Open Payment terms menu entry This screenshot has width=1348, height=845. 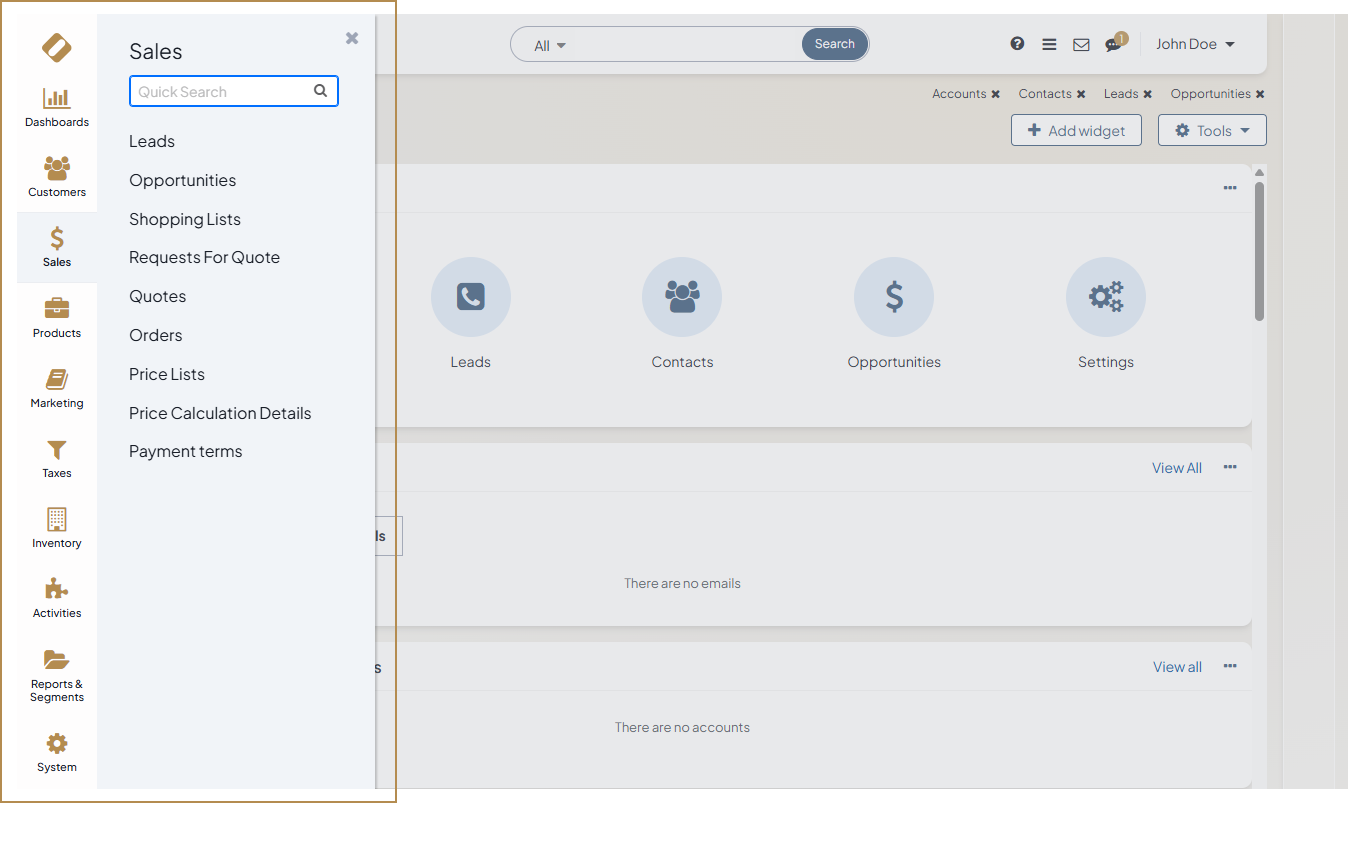(186, 451)
